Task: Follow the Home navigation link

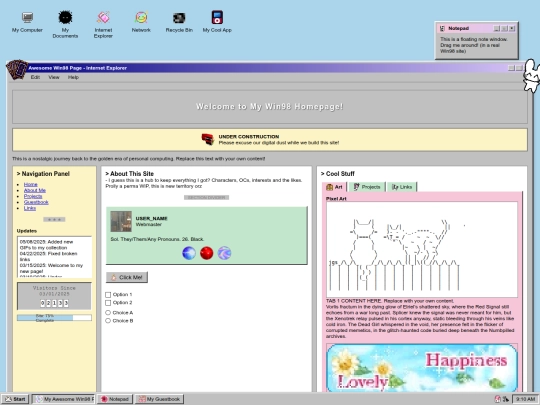Action: 30,185
